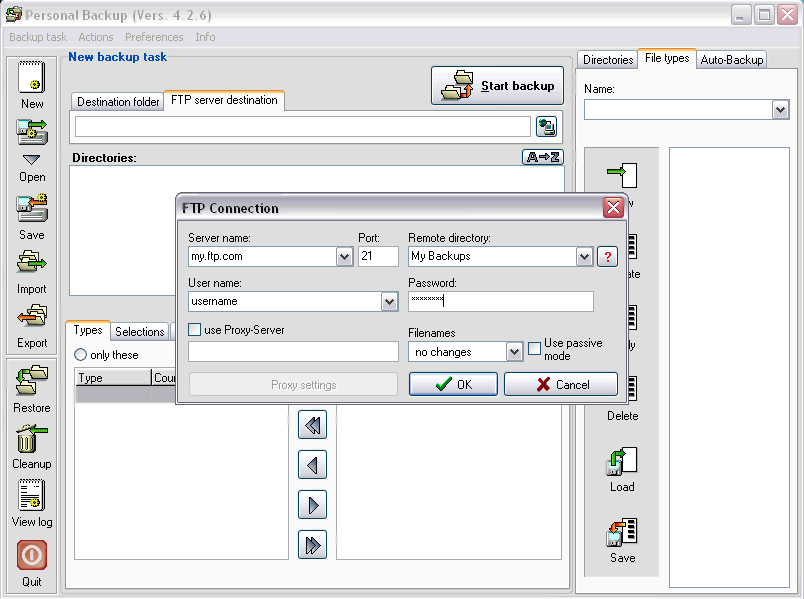Sort directories with the A→Z button
This screenshot has width=804, height=599.
[543, 157]
